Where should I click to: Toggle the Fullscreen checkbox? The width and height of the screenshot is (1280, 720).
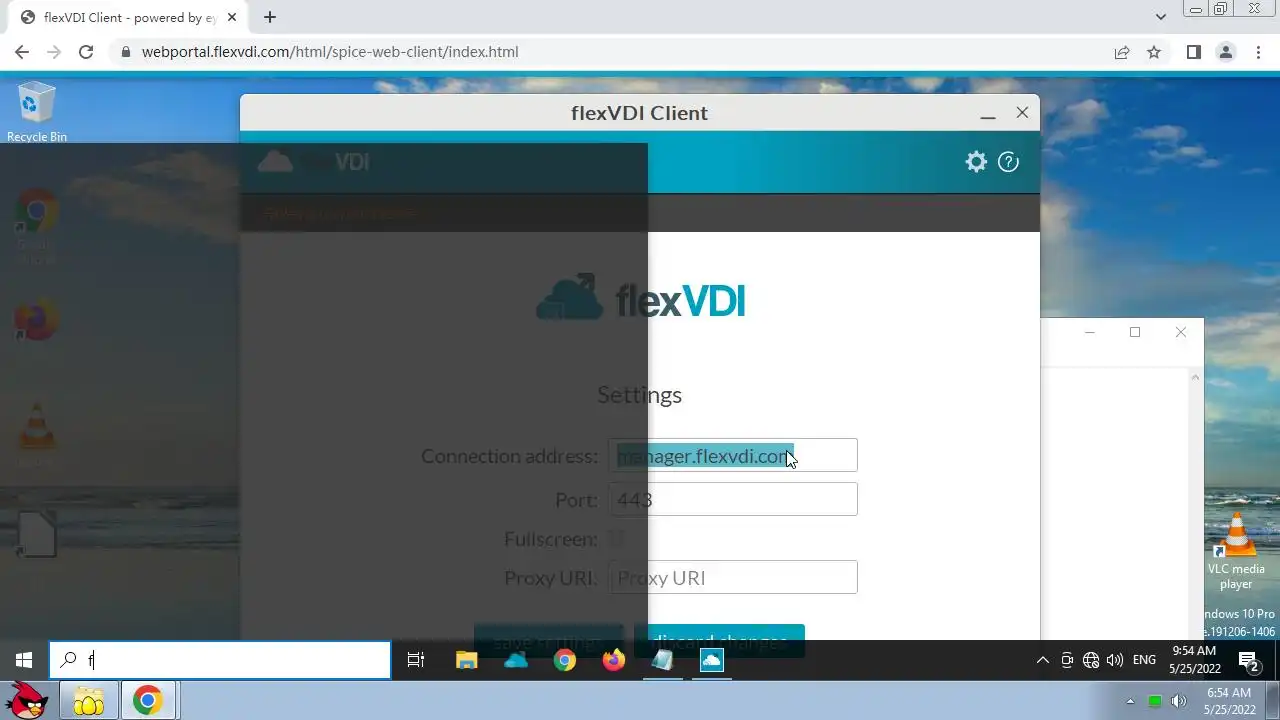tap(617, 539)
